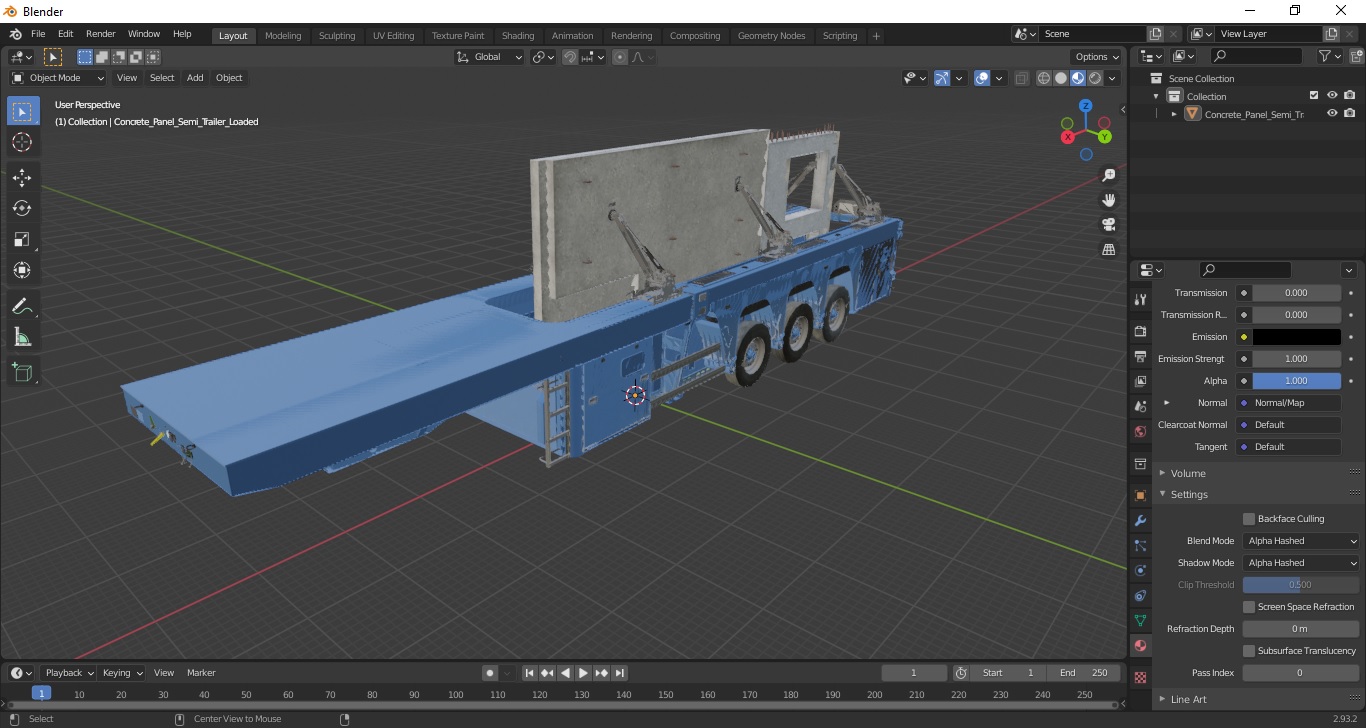Viewport: 1366px width, 728px height.
Task: Play the animation forward
Action: click(584, 673)
